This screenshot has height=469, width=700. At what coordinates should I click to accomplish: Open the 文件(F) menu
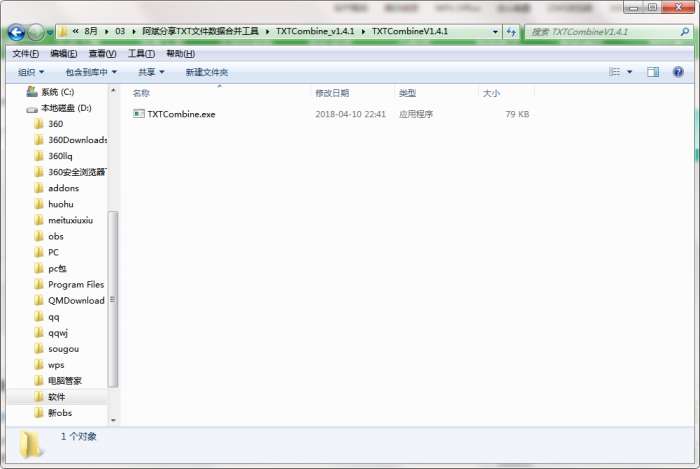[25, 54]
